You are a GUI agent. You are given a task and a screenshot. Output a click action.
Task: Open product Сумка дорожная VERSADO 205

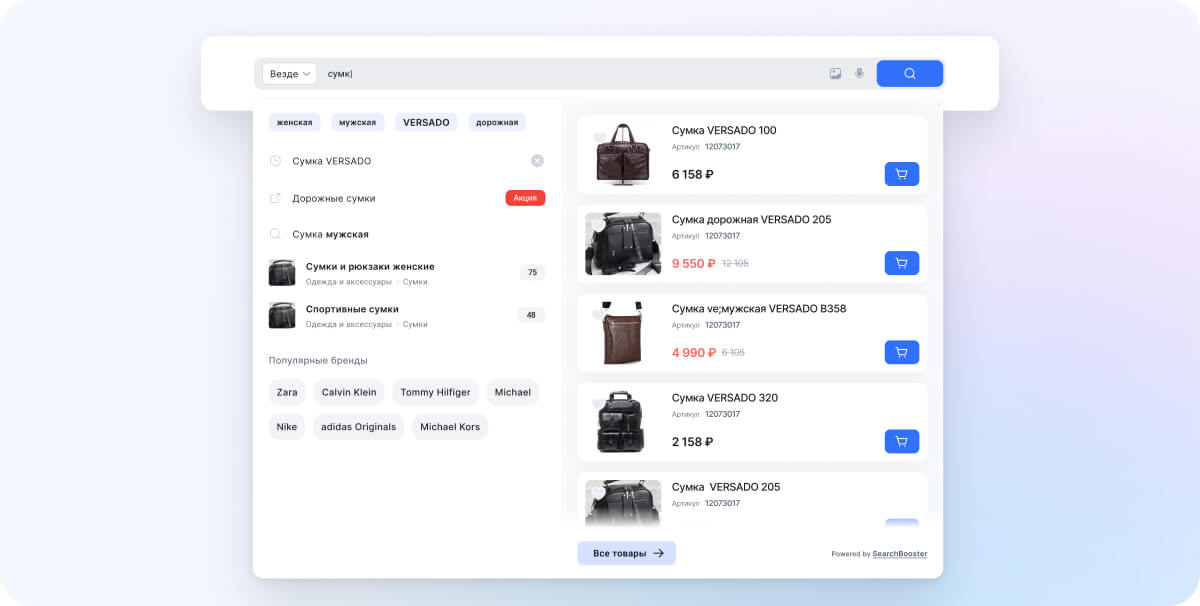(751, 219)
